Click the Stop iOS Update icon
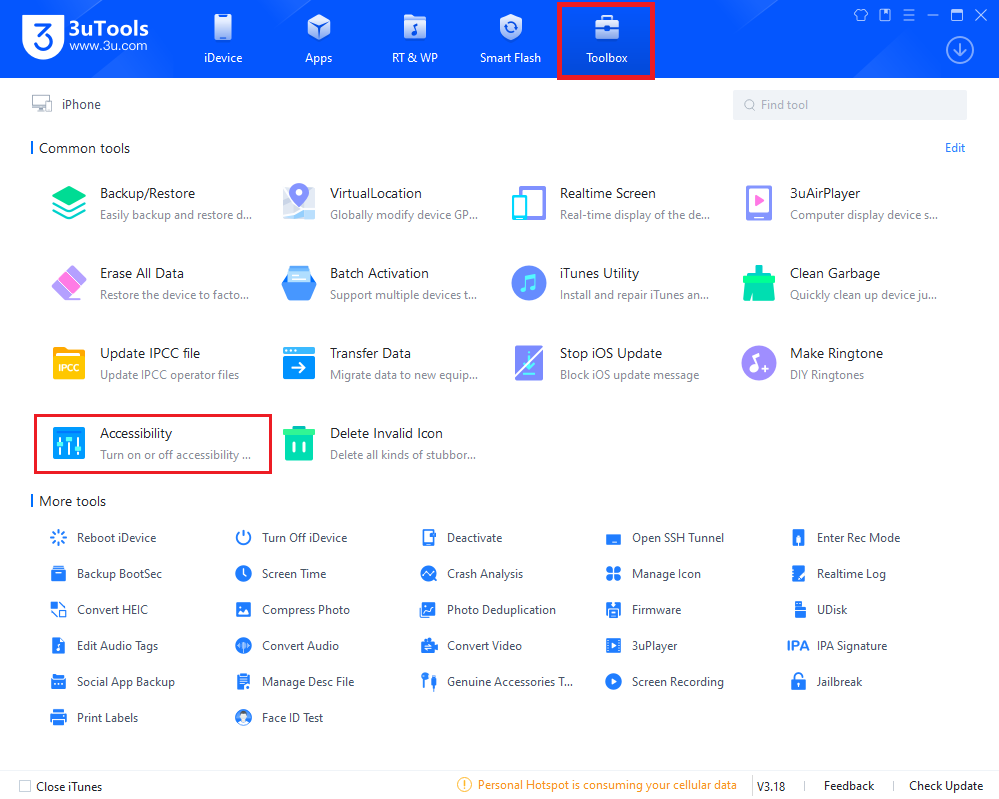The height and width of the screenshot is (799, 999). pos(529,363)
